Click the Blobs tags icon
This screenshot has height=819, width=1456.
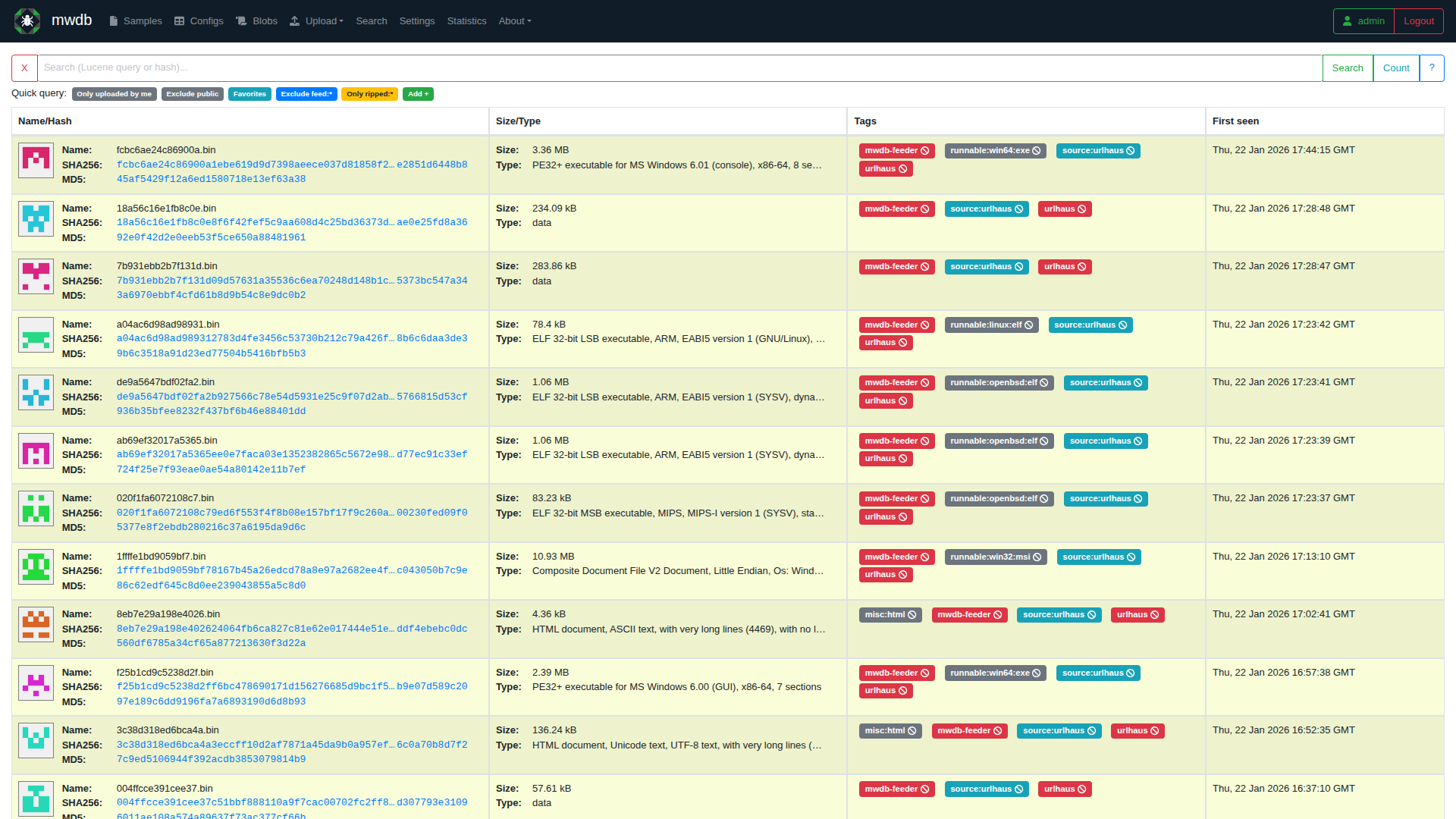click(240, 20)
